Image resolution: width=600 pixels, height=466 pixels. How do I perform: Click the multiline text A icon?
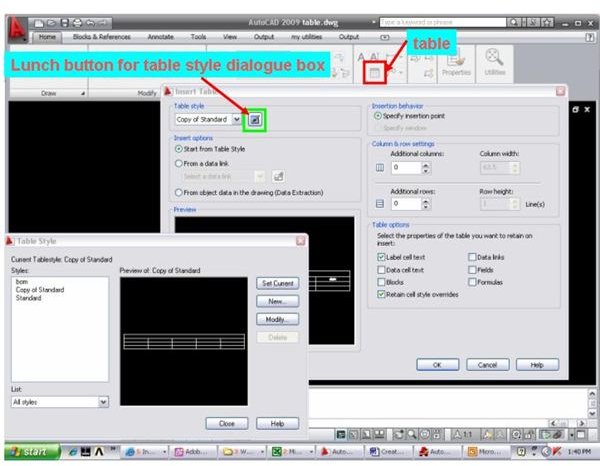point(361,57)
